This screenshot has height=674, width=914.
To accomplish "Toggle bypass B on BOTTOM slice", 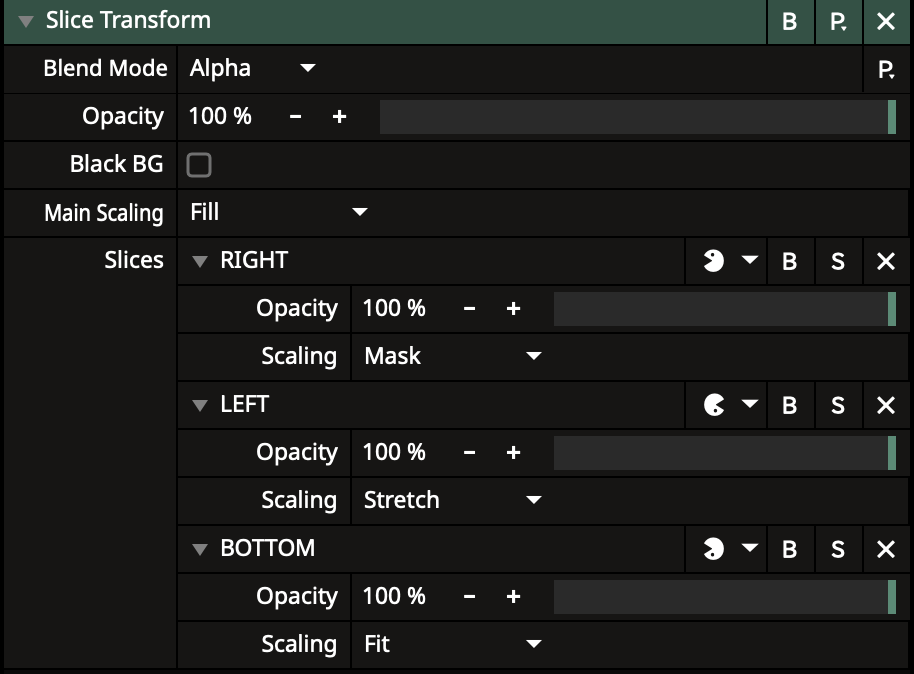I will pos(789,549).
